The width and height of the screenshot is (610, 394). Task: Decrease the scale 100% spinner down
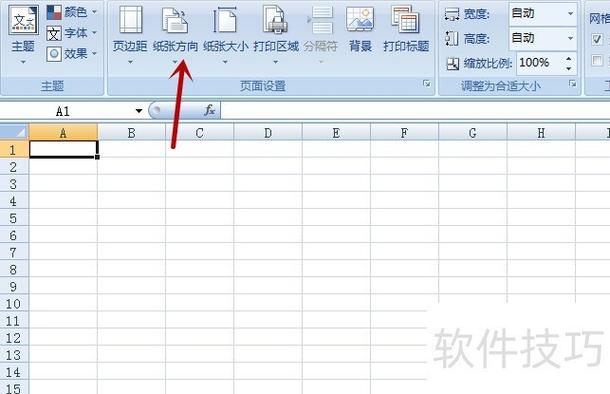coord(569,68)
